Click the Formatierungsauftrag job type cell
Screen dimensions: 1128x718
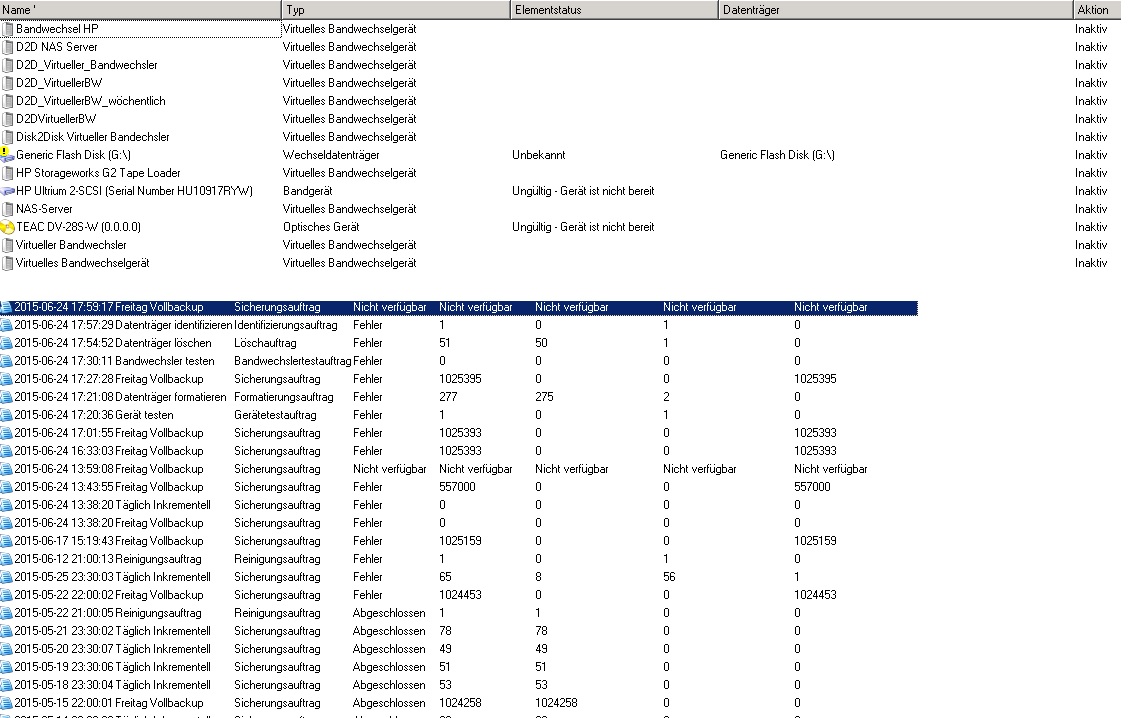pos(283,397)
